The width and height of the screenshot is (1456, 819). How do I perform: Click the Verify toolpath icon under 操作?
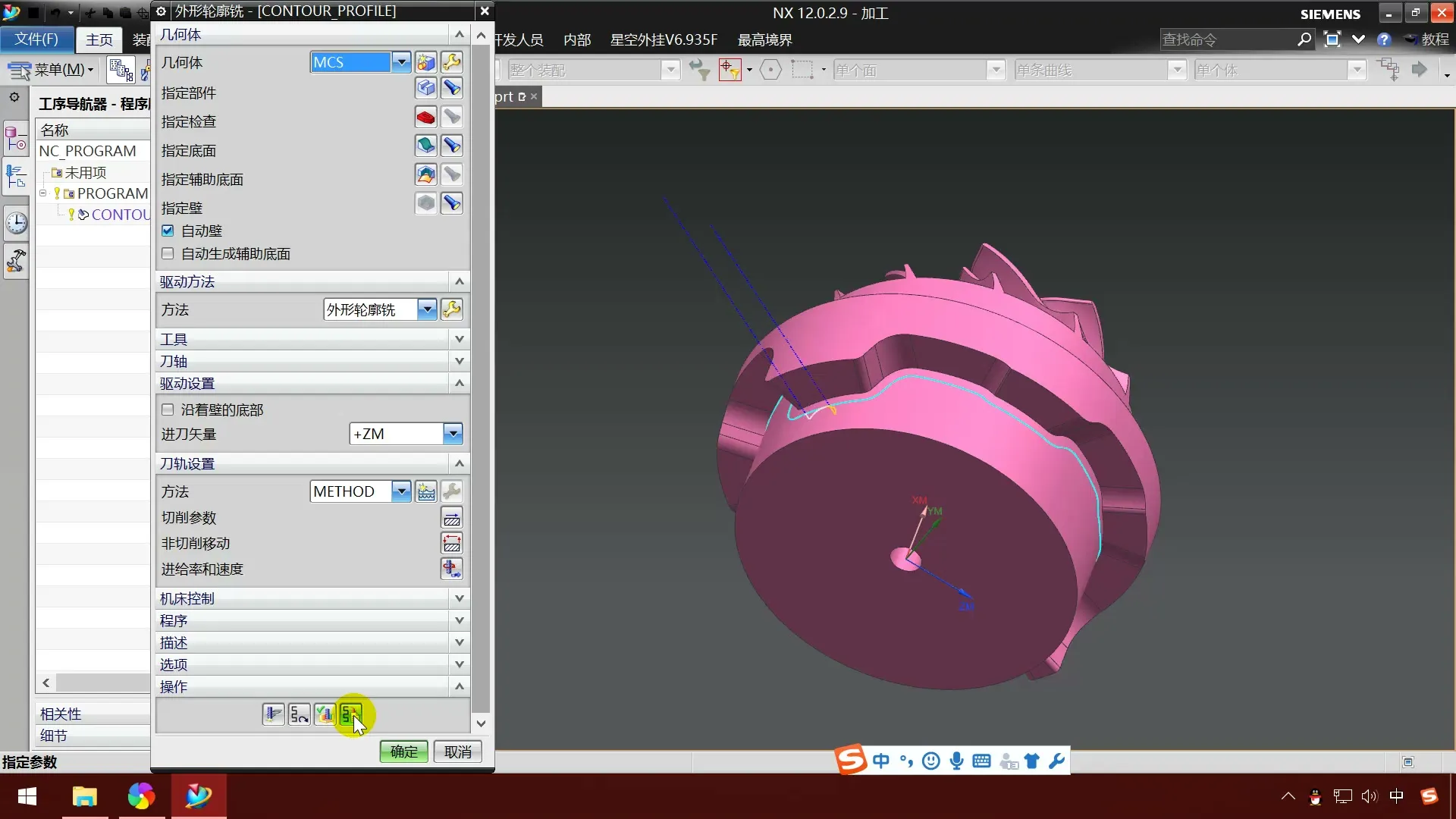[325, 714]
